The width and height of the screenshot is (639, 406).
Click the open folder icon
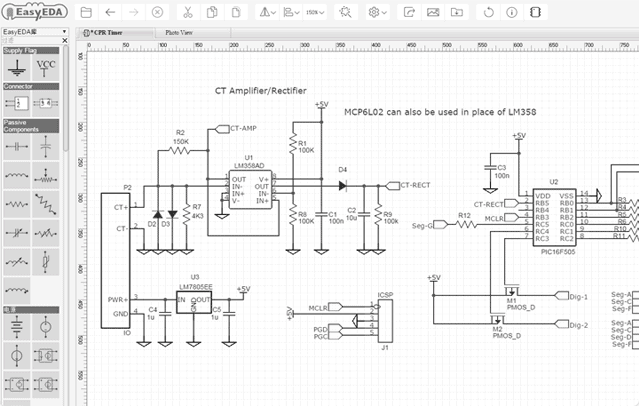pyautogui.click(x=86, y=12)
